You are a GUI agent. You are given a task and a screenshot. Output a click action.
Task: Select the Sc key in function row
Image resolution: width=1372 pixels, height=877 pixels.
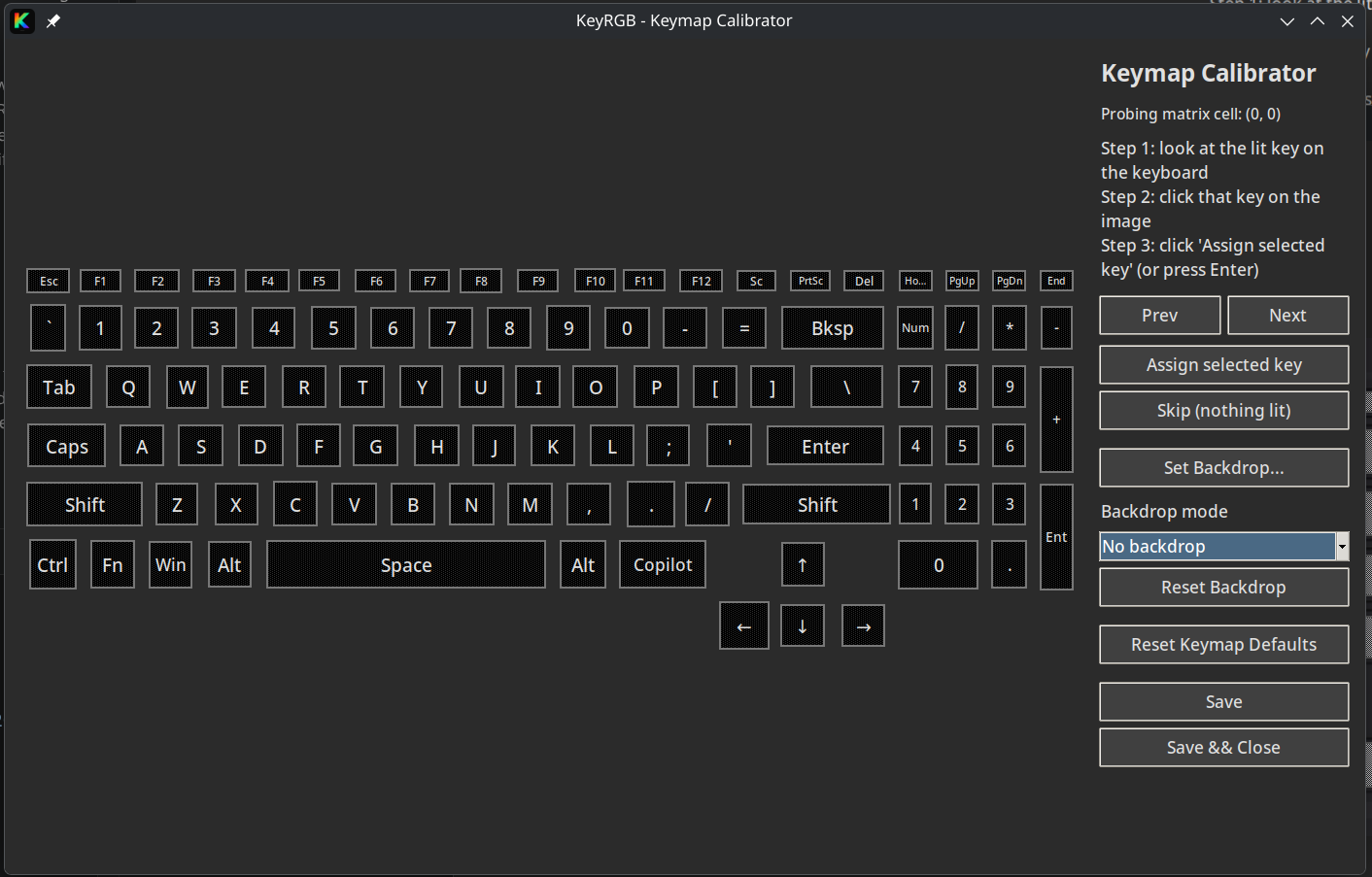pos(756,281)
